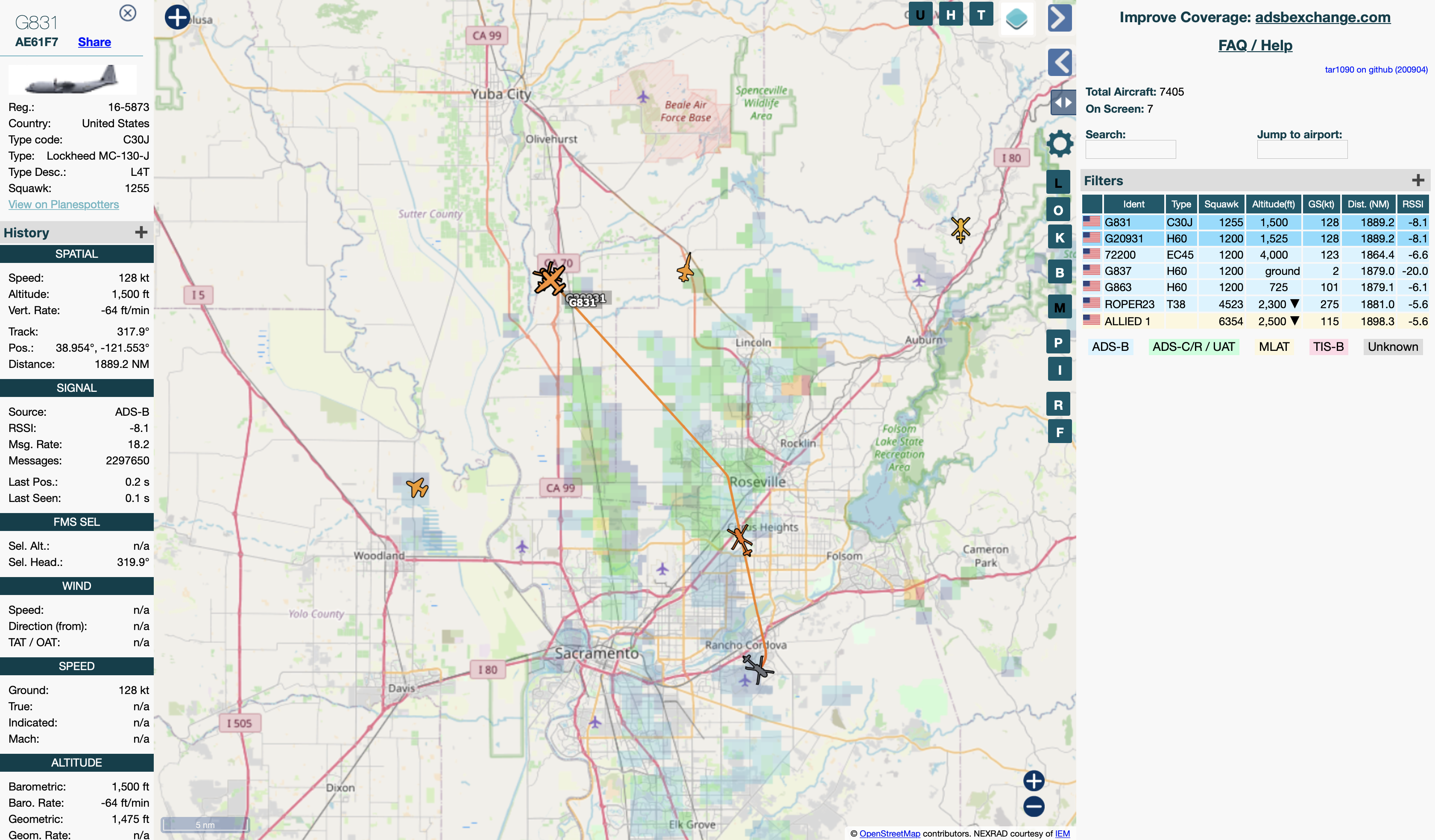The image size is (1435, 840).
Task: Focus the Jump to airport field
Action: pyautogui.click(x=1302, y=150)
